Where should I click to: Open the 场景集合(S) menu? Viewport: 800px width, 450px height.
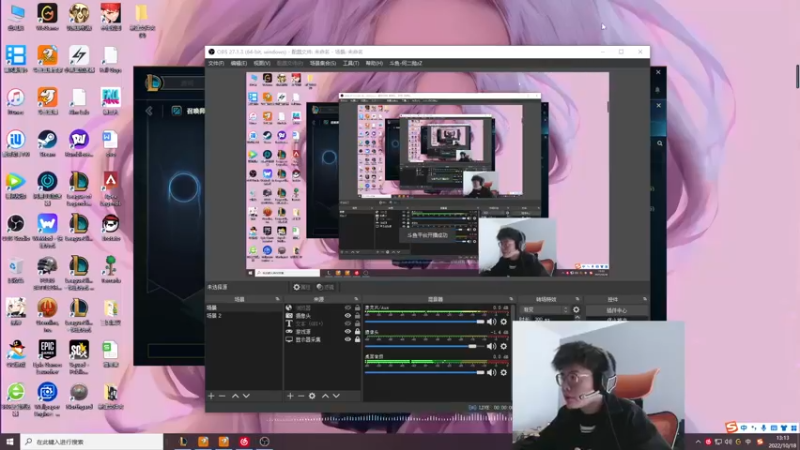tap(322, 63)
